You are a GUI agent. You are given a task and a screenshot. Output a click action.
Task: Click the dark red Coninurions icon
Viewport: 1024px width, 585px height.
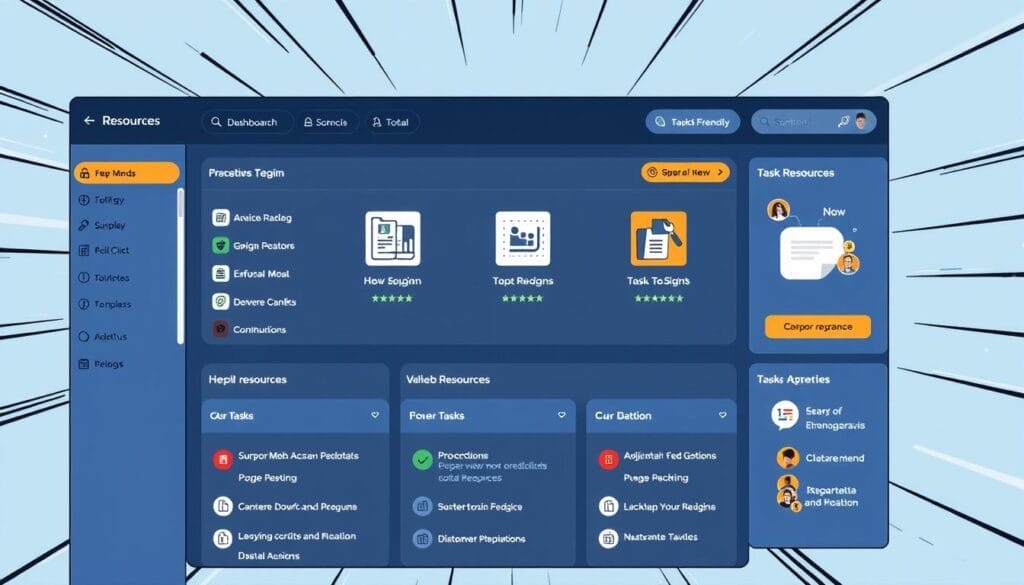[221, 329]
